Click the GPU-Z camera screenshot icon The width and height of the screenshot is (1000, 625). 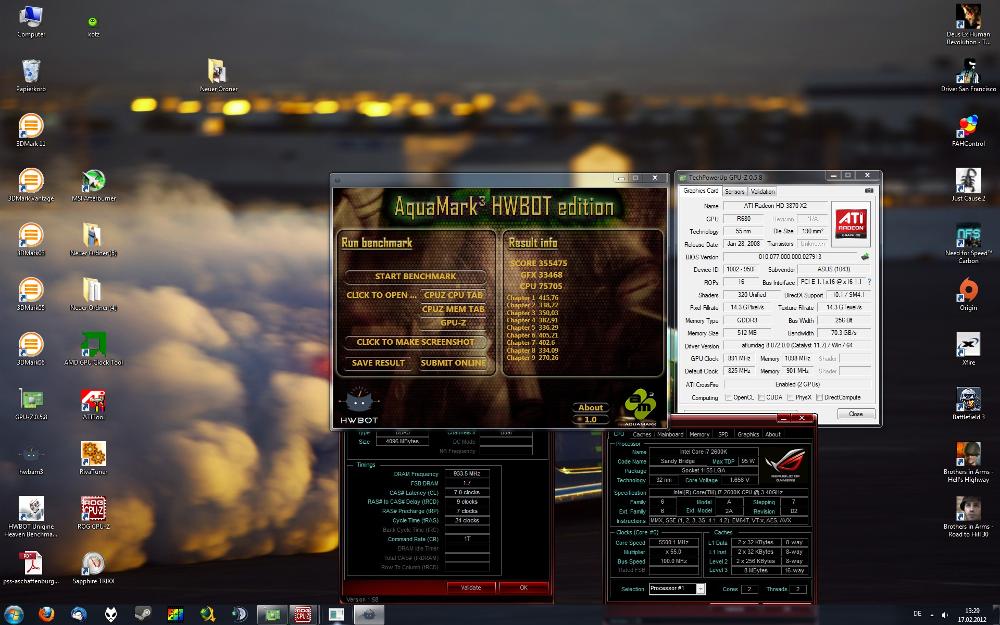click(869, 191)
